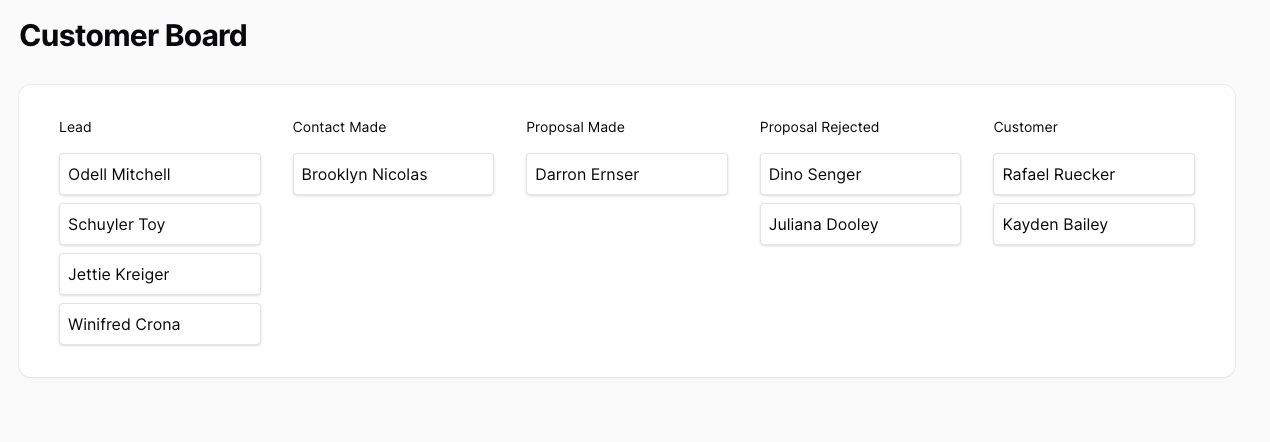Open the Darron Ernser proposal card
This screenshot has height=442, width=1270.
pyautogui.click(x=627, y=174)
